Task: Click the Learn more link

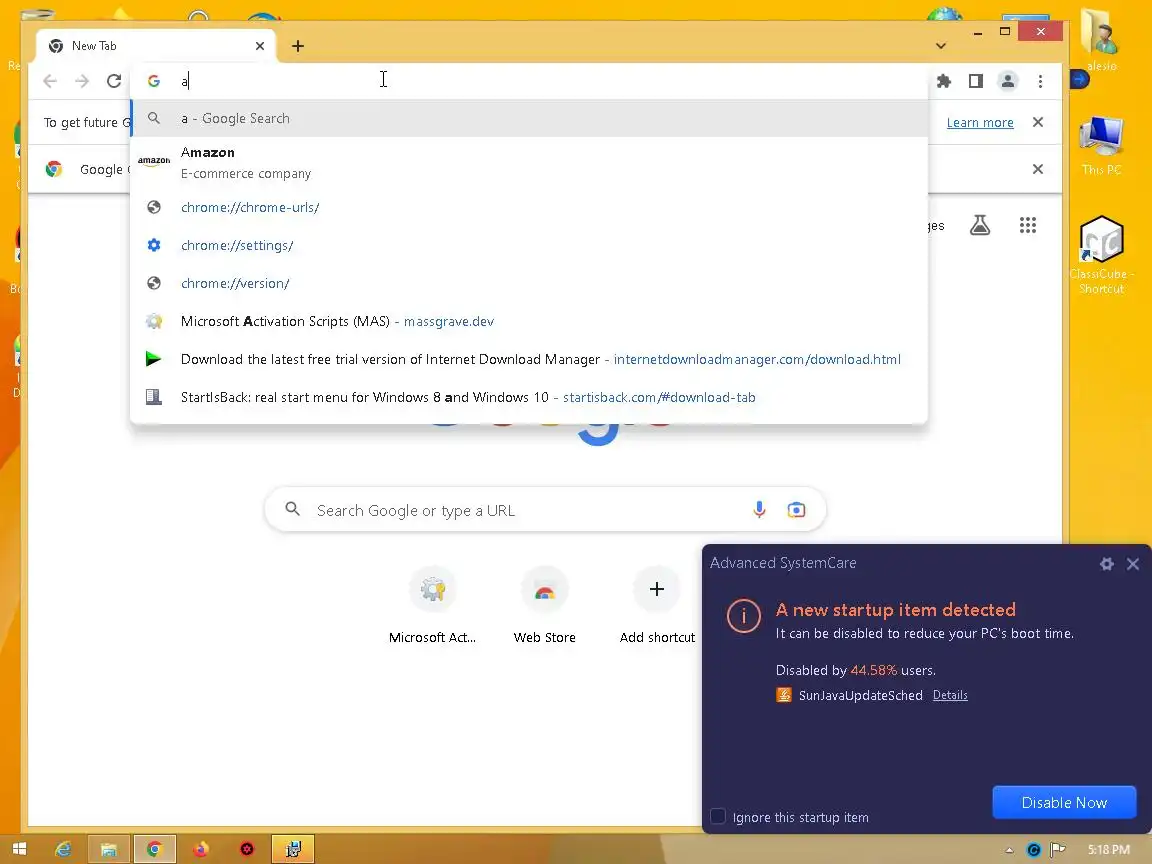Action: coord(979,123)
